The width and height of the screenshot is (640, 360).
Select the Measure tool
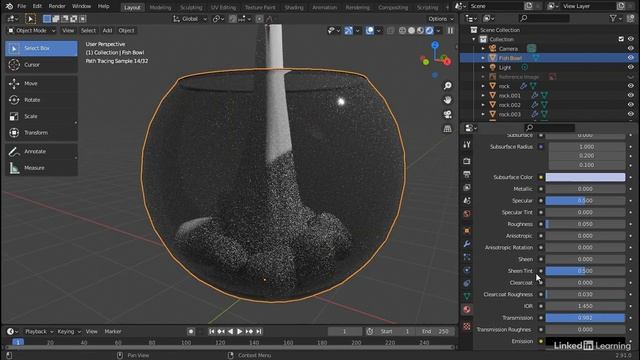point(41,168)
